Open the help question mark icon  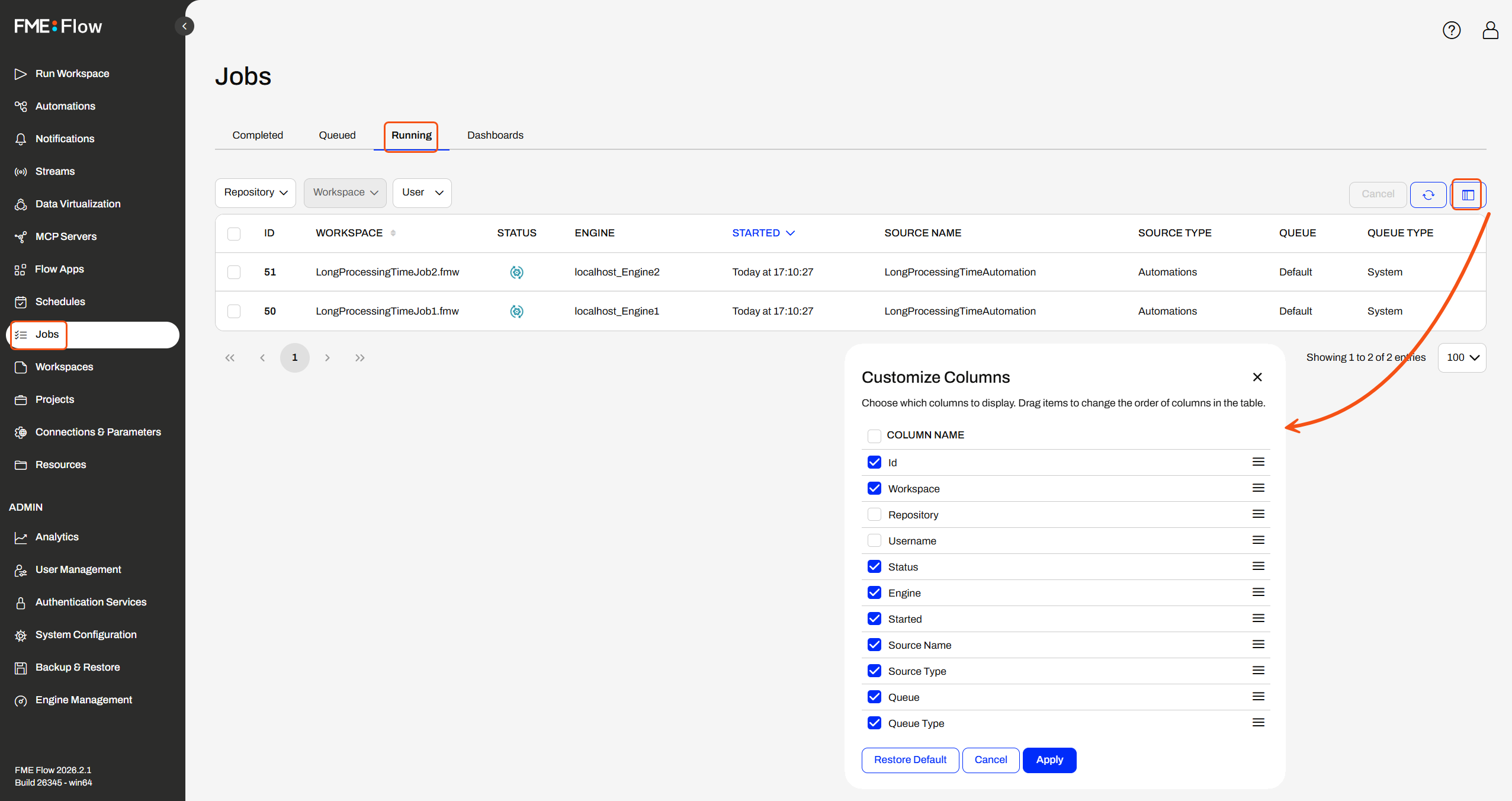pos(1451,30)
